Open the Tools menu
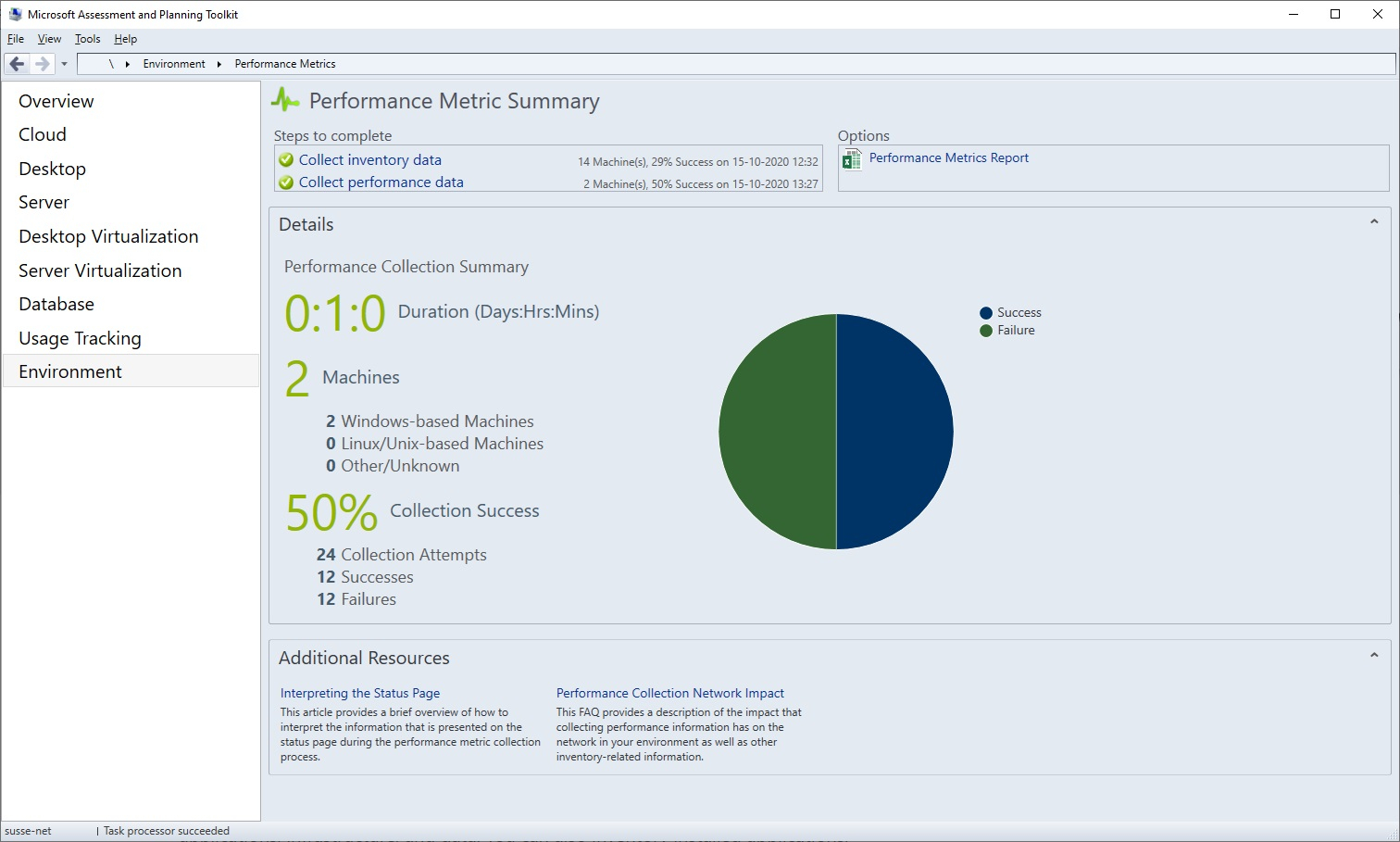Image resolution: width=1400 pixels, height=842 pixels. [x=86, y=39]
